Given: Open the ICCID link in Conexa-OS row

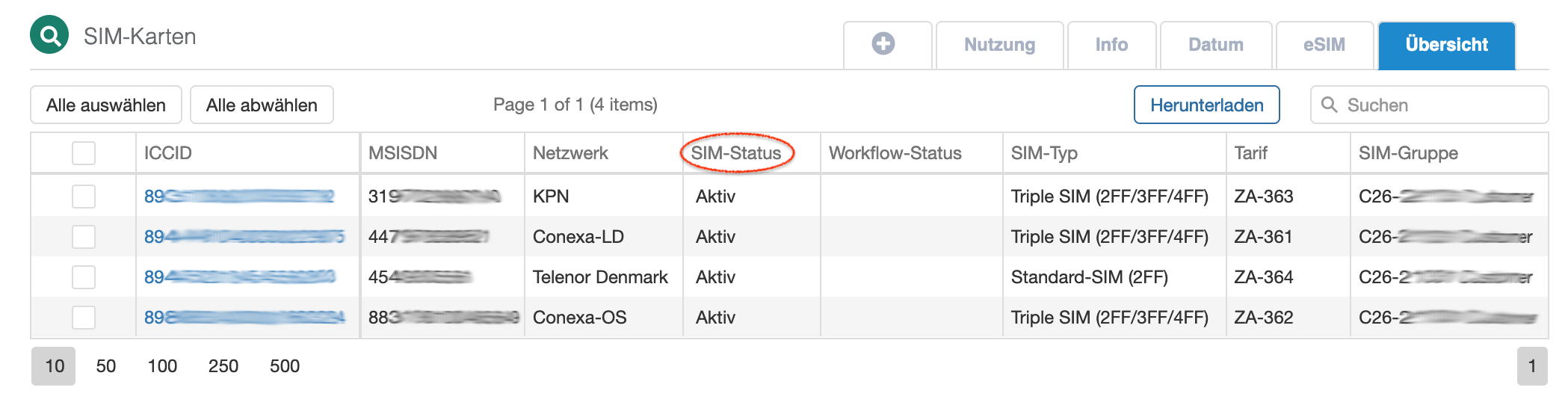Looking at the screenshot, I should 244,318.
